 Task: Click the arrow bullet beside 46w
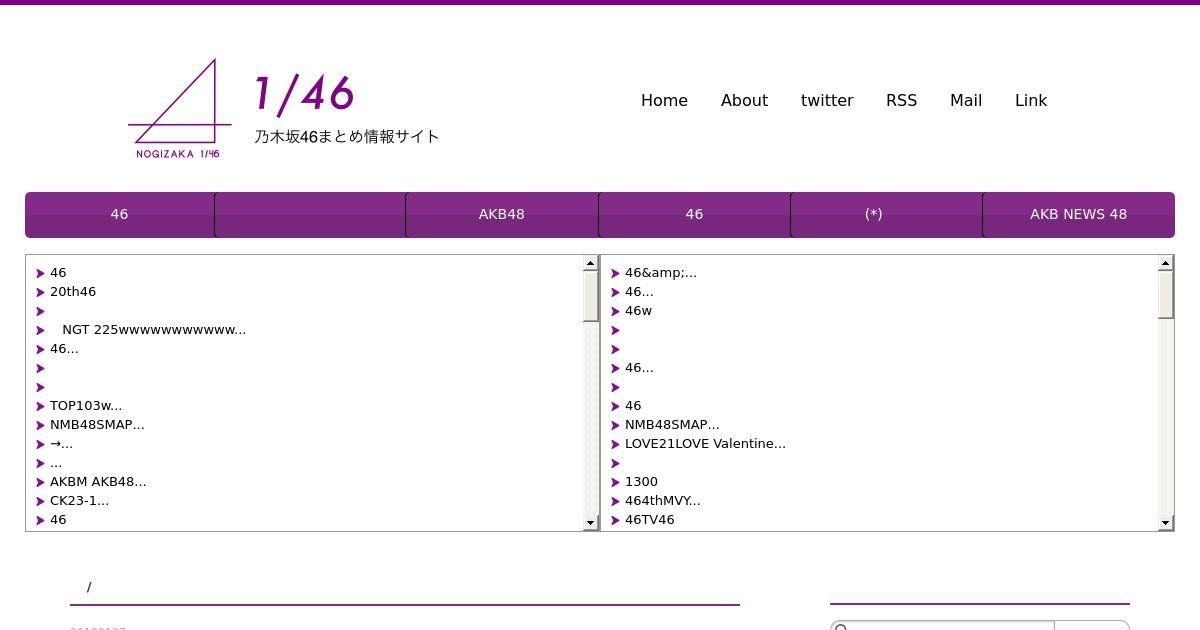coord(616,312)
